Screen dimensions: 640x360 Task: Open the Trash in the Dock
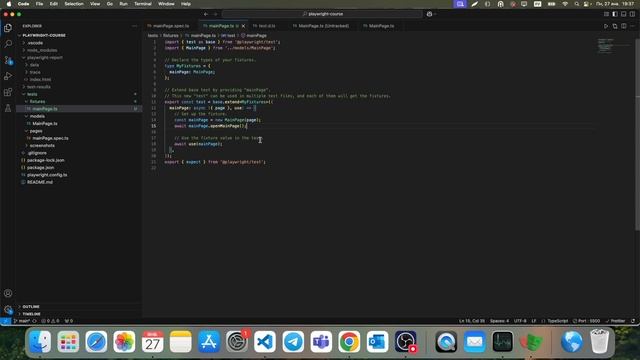tap(600, 341)
